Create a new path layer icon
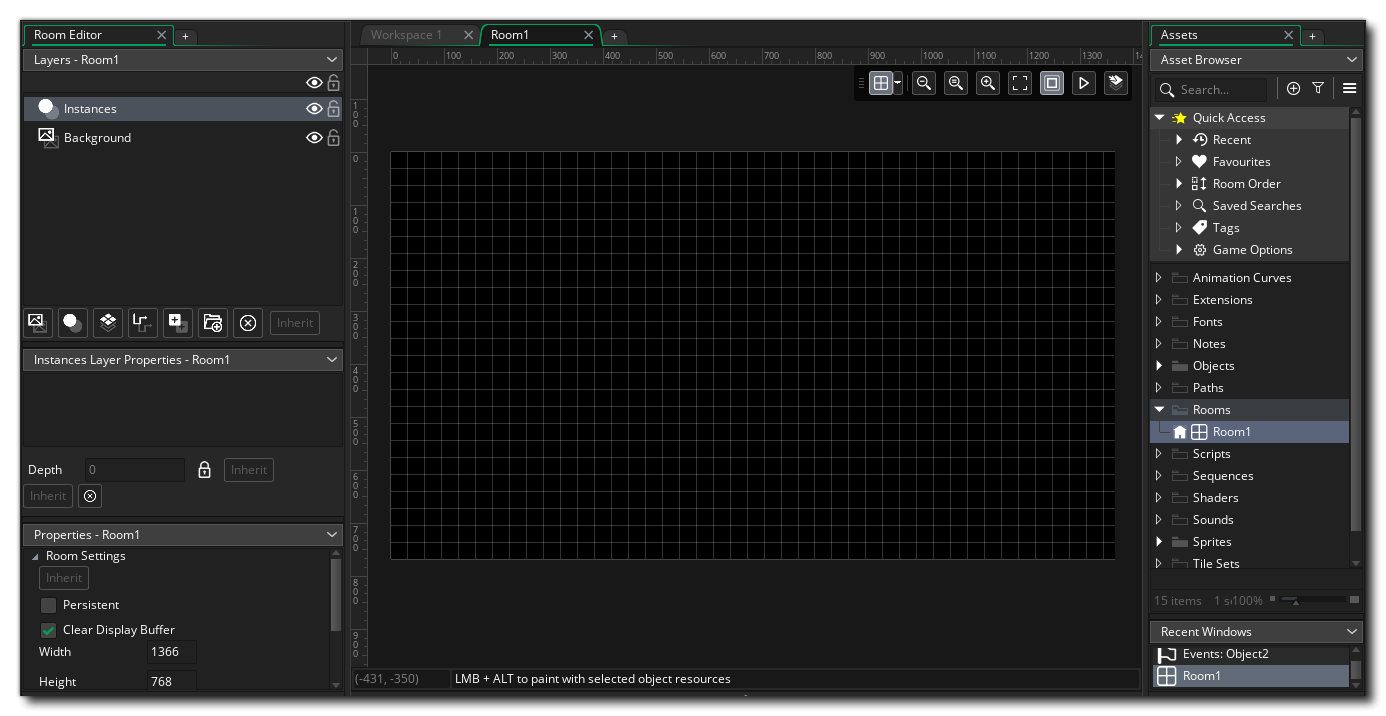 click(x=143, y=323)
